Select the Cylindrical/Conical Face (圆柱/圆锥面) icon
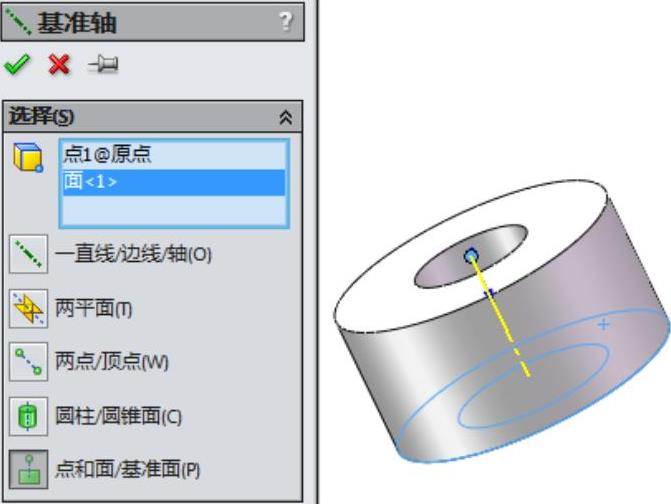The height and width of the screenshot is (504, 671). pos(28,416)
